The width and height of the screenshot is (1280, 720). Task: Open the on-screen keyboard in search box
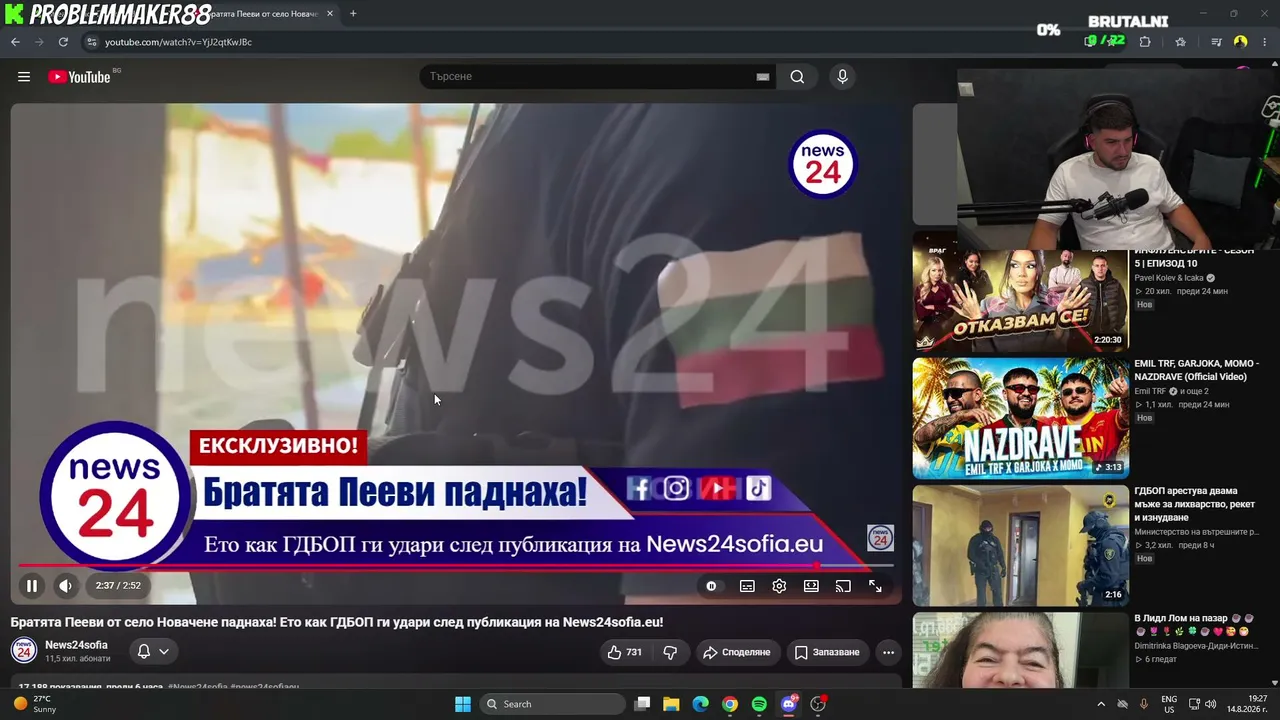(763, 77)
